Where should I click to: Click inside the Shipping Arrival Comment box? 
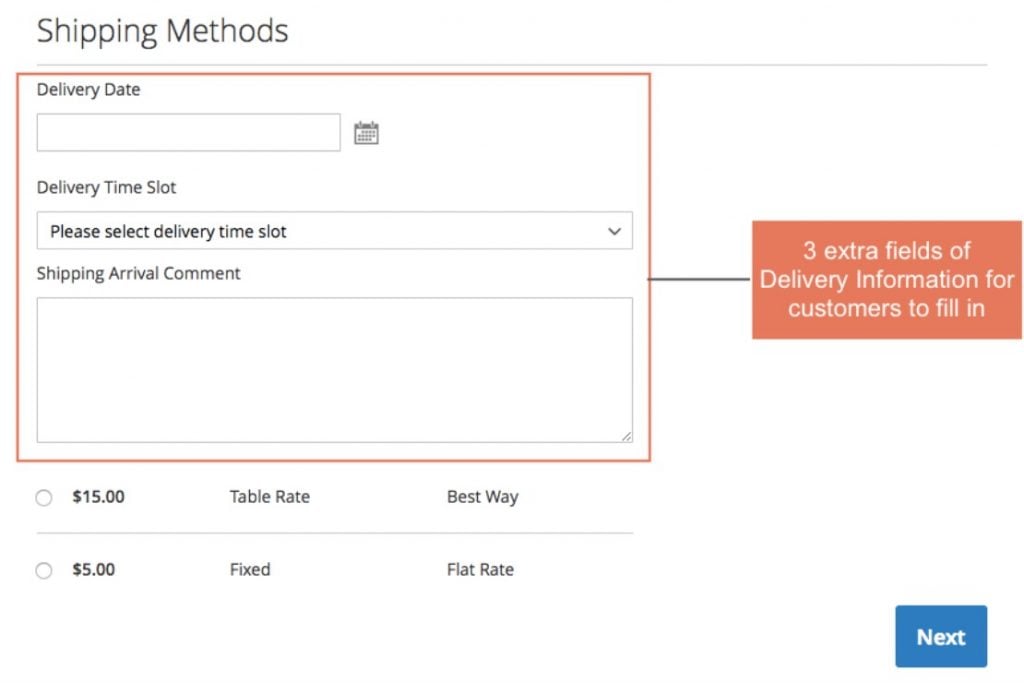pyautogui.click(x=334, y=368)
